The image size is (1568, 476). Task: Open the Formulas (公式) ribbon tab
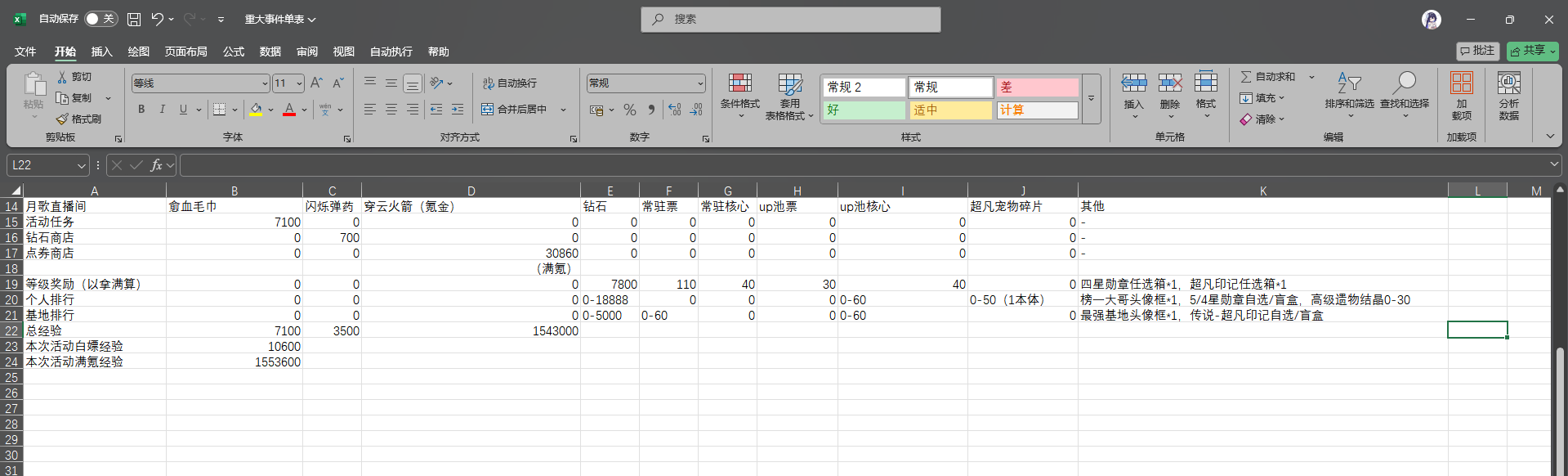coord(234,52)
